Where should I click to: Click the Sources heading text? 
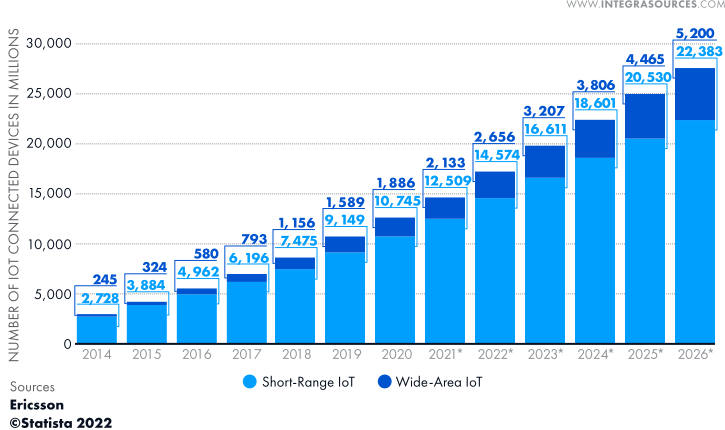(x=32, y=387)
